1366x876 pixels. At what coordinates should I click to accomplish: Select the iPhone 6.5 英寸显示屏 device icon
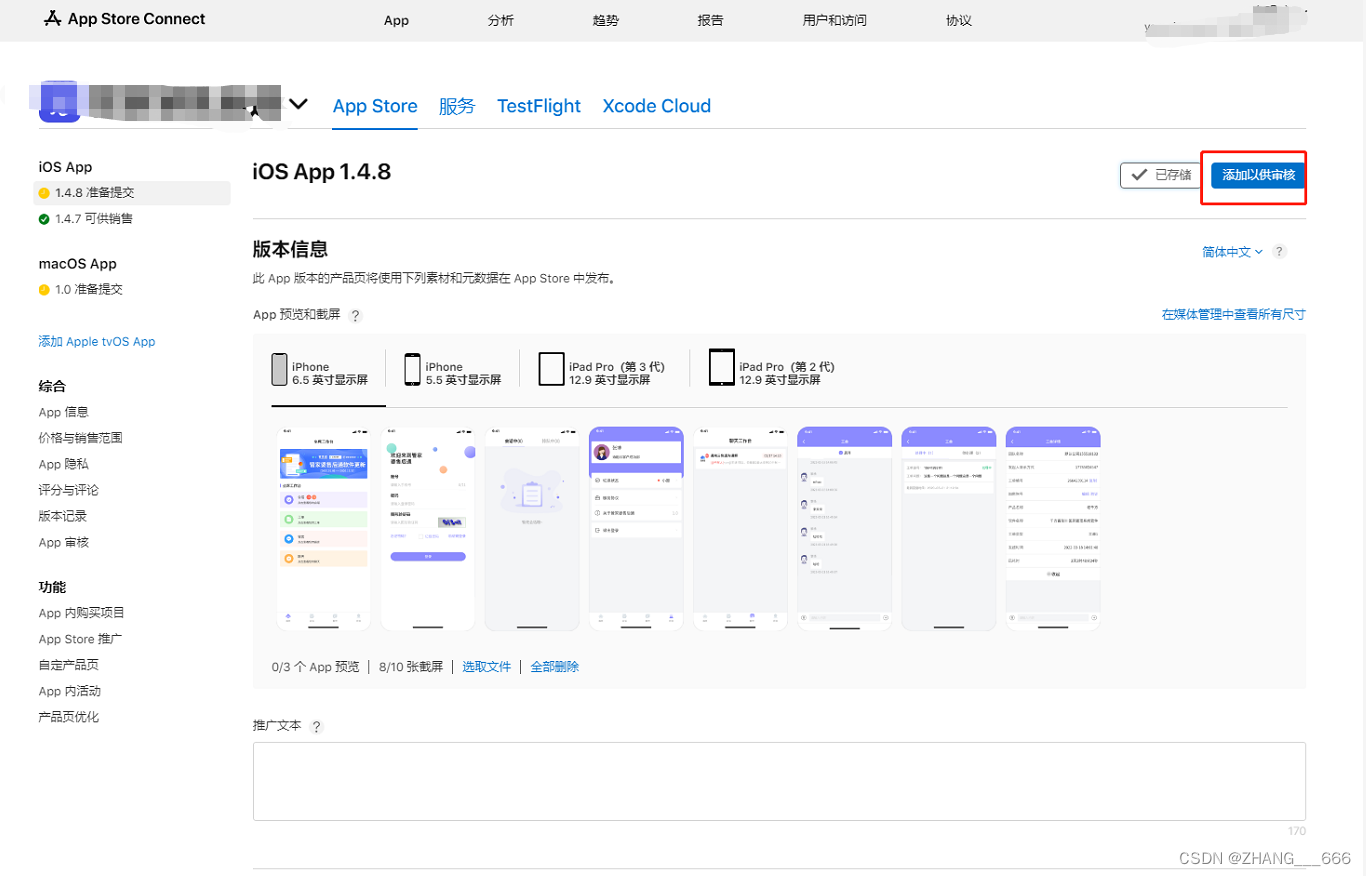[x=279, y=369]
